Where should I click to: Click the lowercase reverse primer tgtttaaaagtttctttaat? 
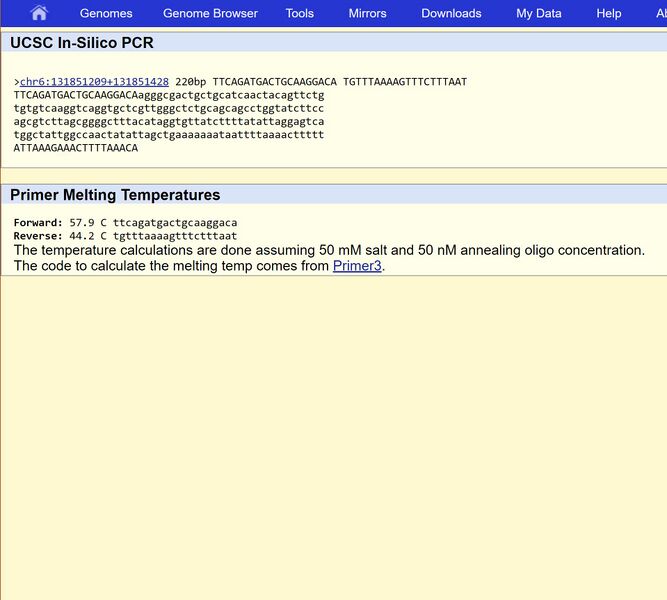pos(175,236)
